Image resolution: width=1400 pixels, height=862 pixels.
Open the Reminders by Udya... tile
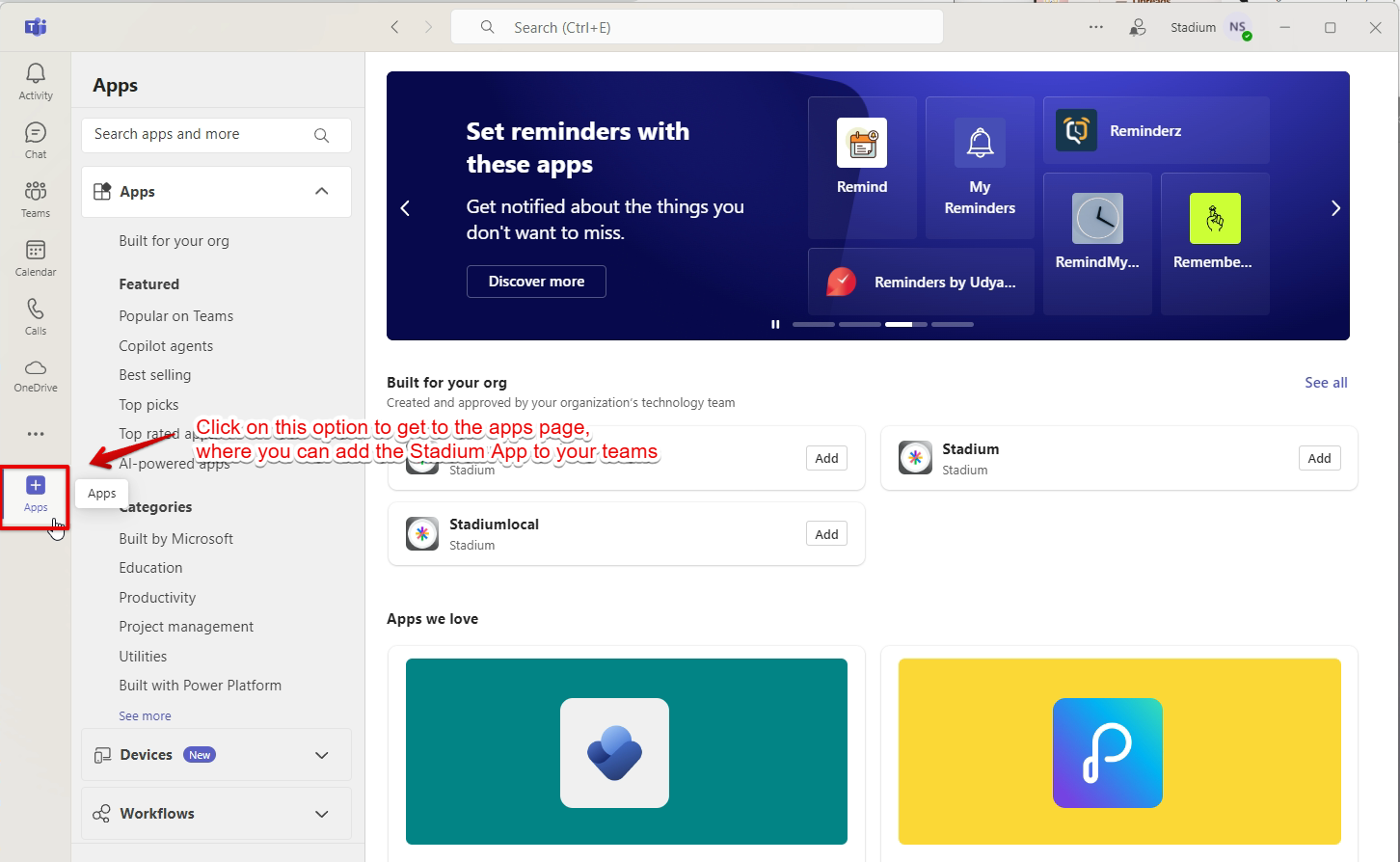click(x=921, y=282)
